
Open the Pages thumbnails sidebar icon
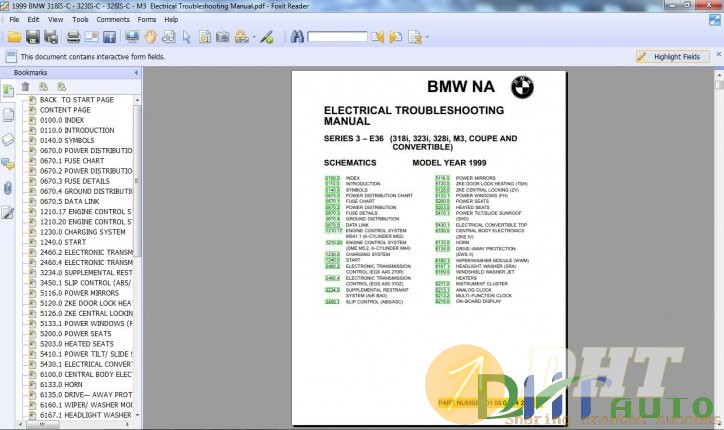pyautogui.click(x=8, y=115)
